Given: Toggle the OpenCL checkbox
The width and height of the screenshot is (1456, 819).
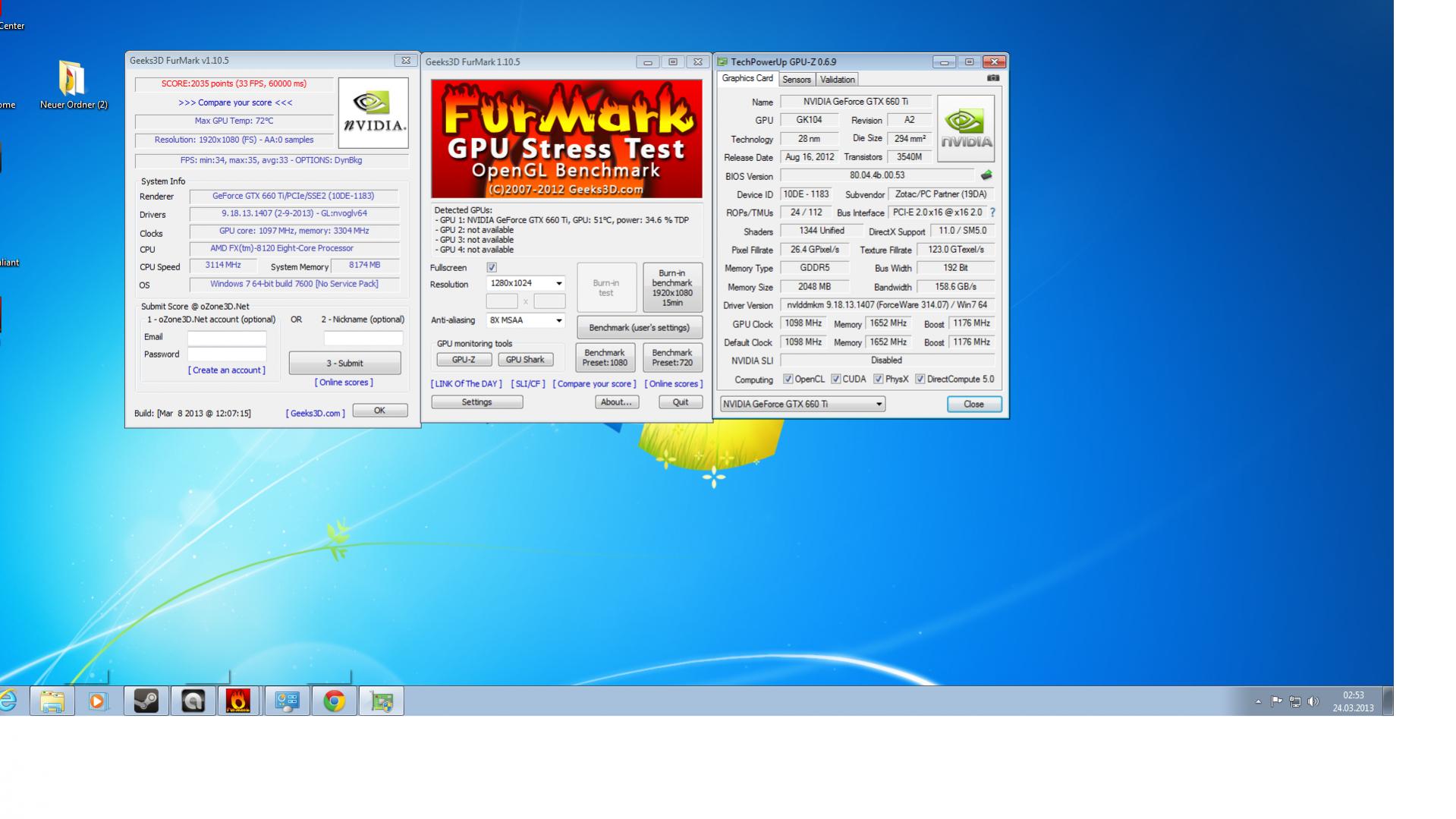Looking at the screenshot, I should pos(788,379).
